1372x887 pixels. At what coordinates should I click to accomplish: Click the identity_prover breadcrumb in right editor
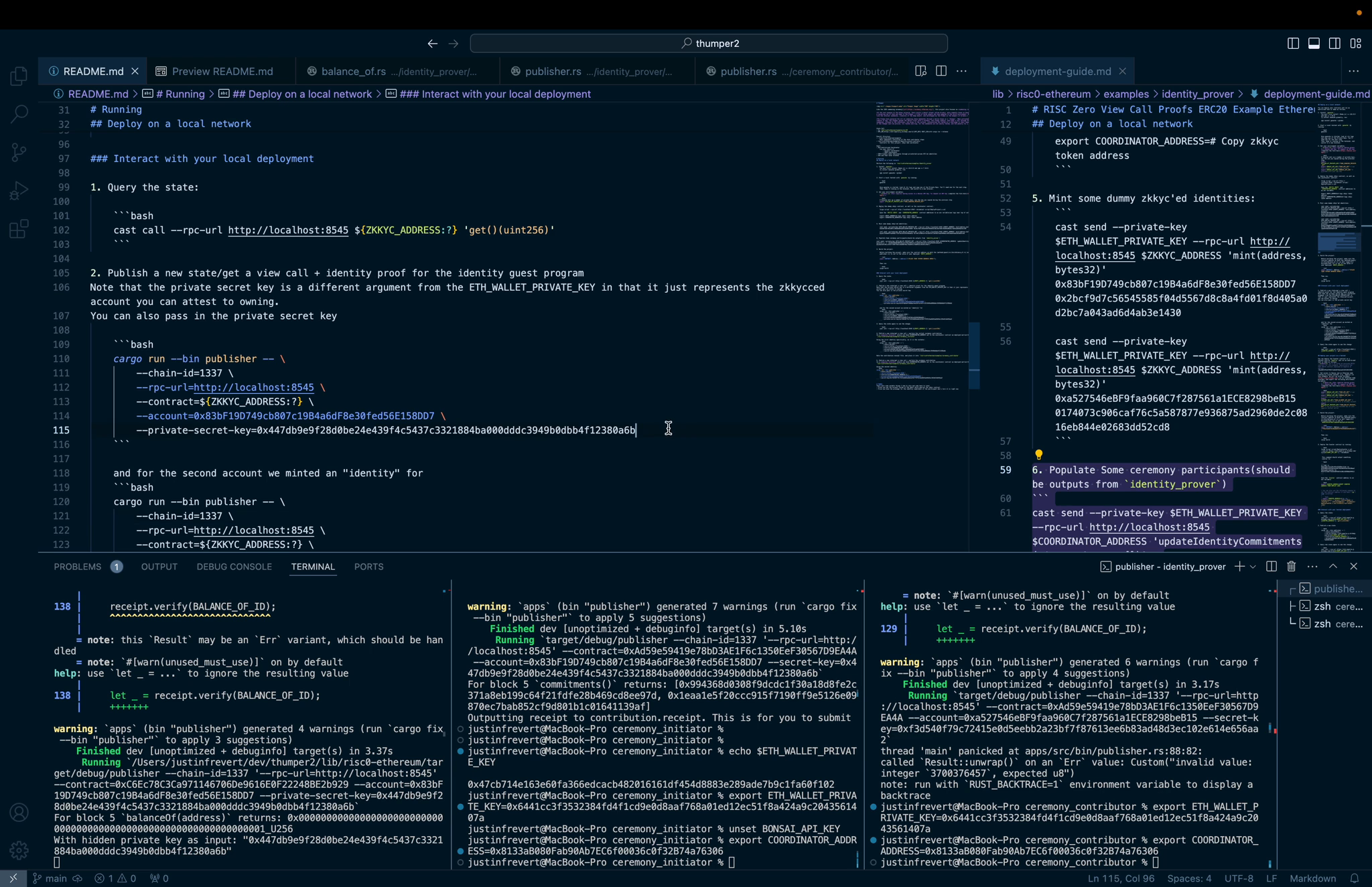[1198, 94]
